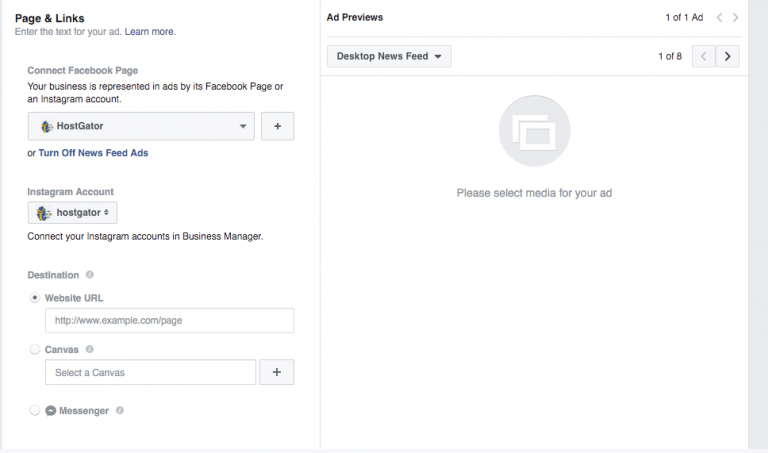The image size is (768, 453).
Task: Click the 'Page & Links' heading
Action: (49, 18)
